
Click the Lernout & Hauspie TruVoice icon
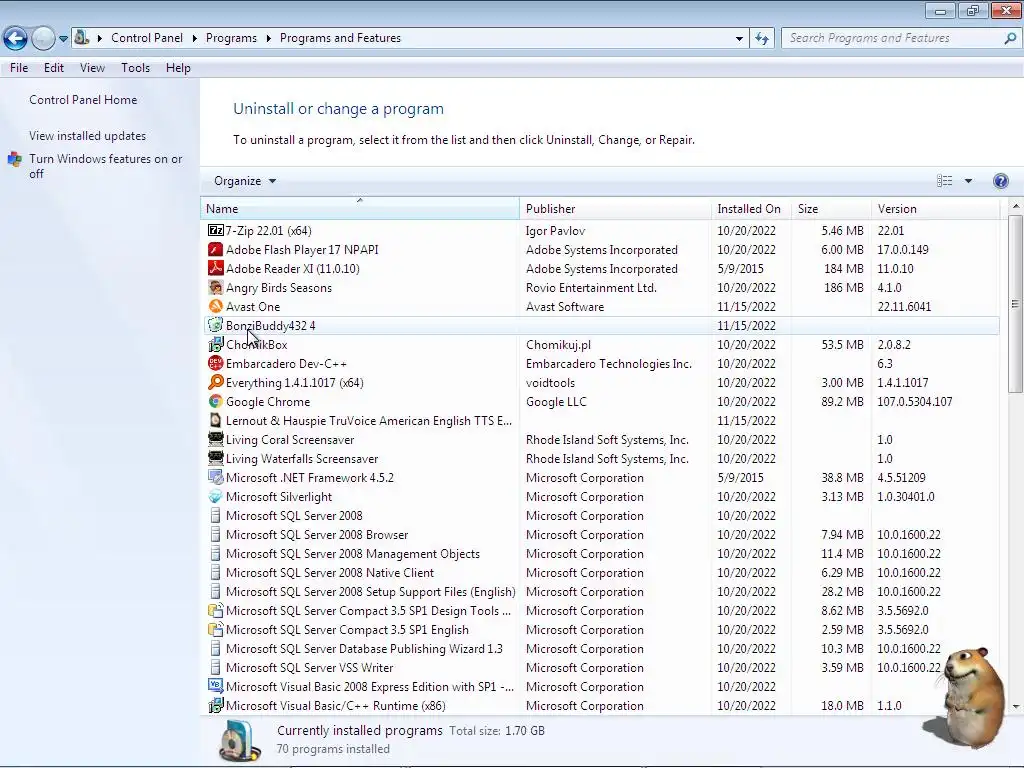pos(216,420)
